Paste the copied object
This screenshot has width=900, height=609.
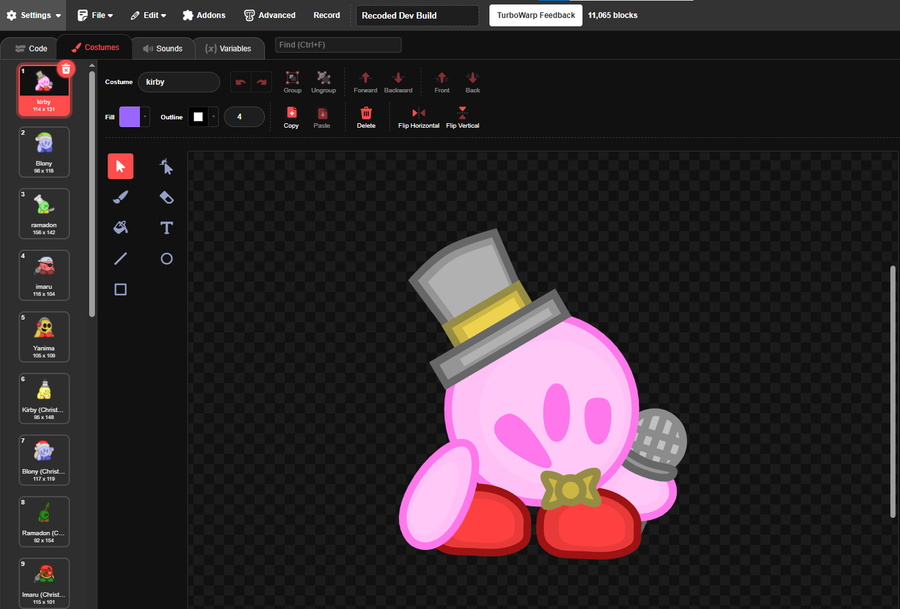pos(322,118)
